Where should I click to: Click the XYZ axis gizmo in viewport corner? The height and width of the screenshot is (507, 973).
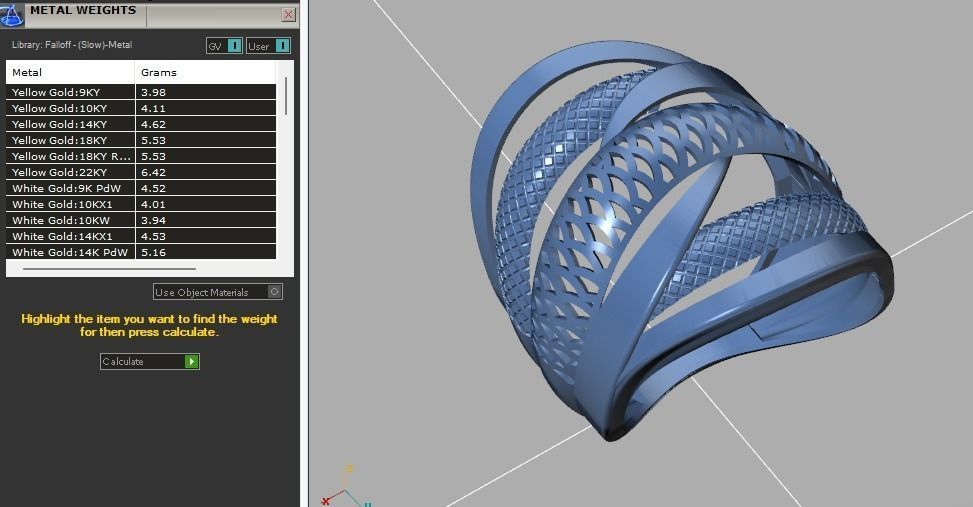tap(346, 488)
